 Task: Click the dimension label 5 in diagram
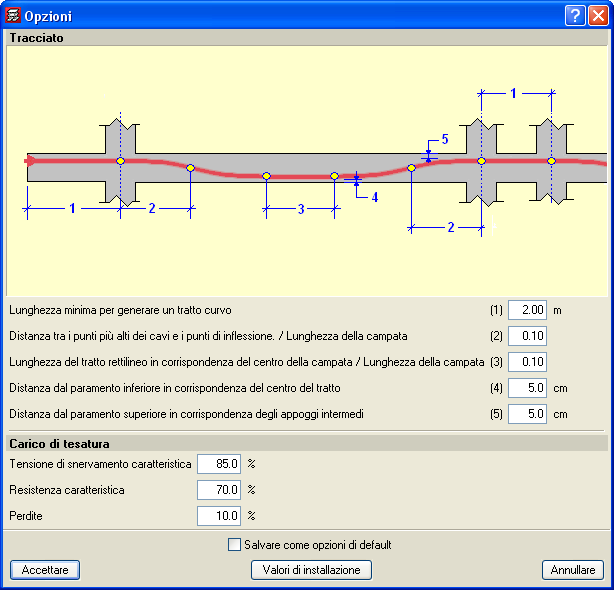click(445, 139)
